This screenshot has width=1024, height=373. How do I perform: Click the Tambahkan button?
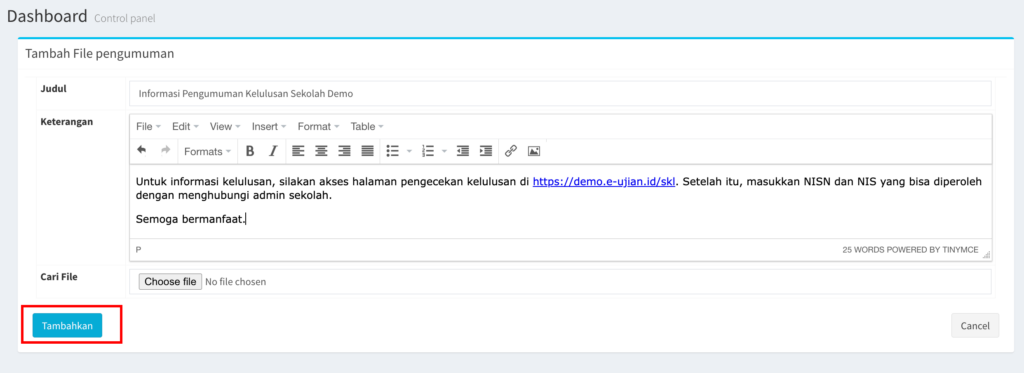click(67, 325)
